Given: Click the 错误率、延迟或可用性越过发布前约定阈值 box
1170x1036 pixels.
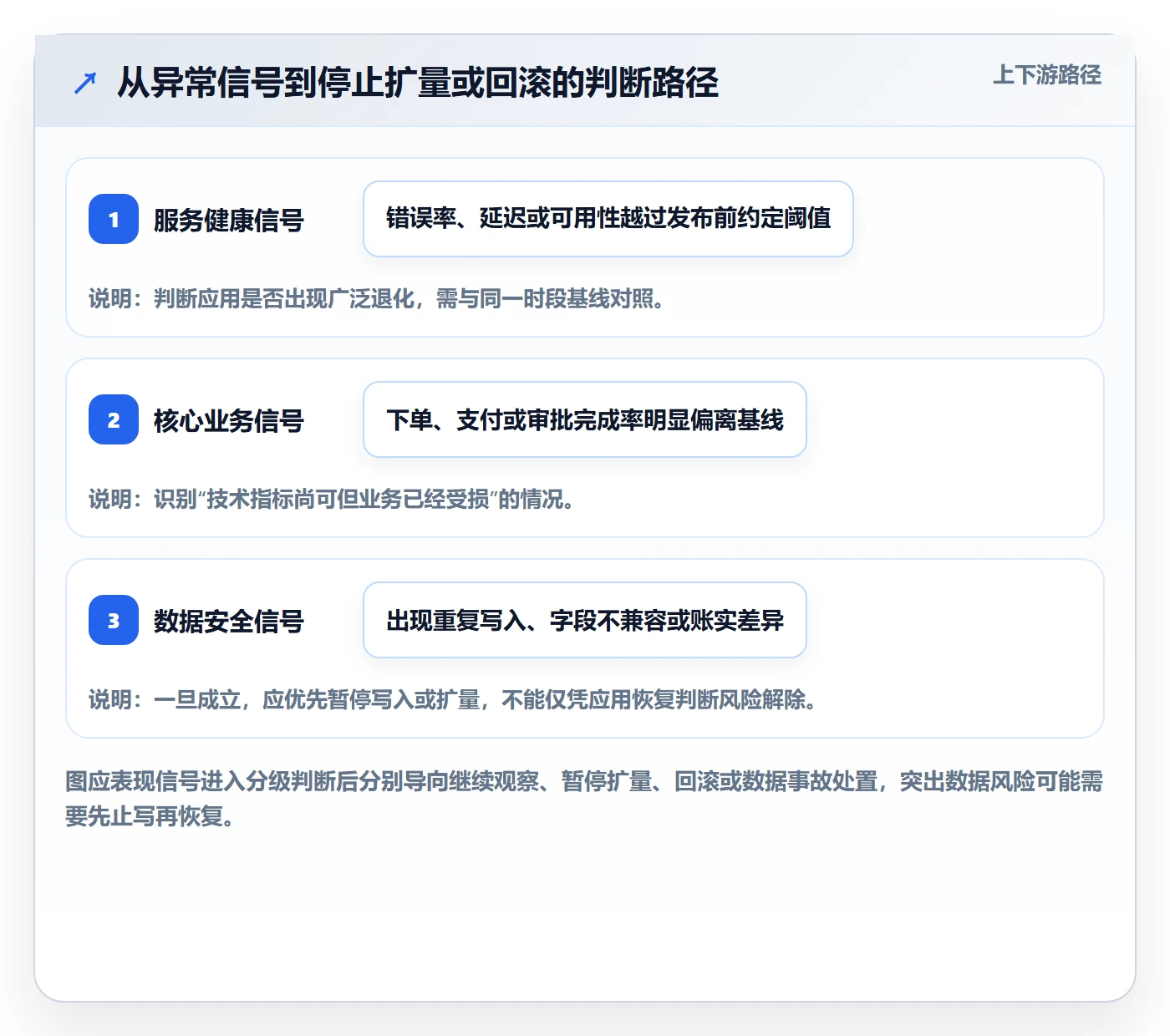Looking at the screenshot, I should click(x=608, y=219).
